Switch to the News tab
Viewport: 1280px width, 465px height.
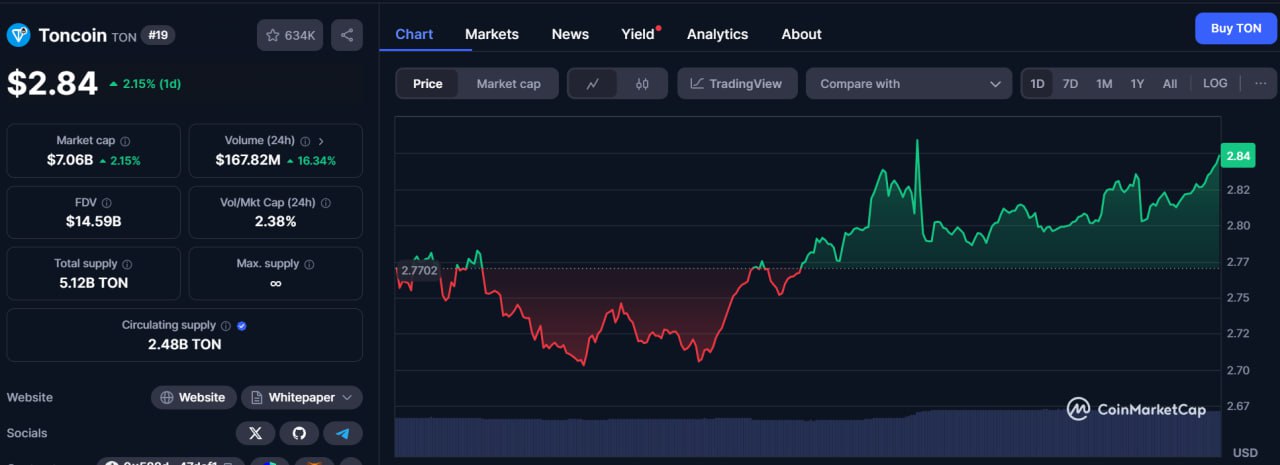point(570,34)
